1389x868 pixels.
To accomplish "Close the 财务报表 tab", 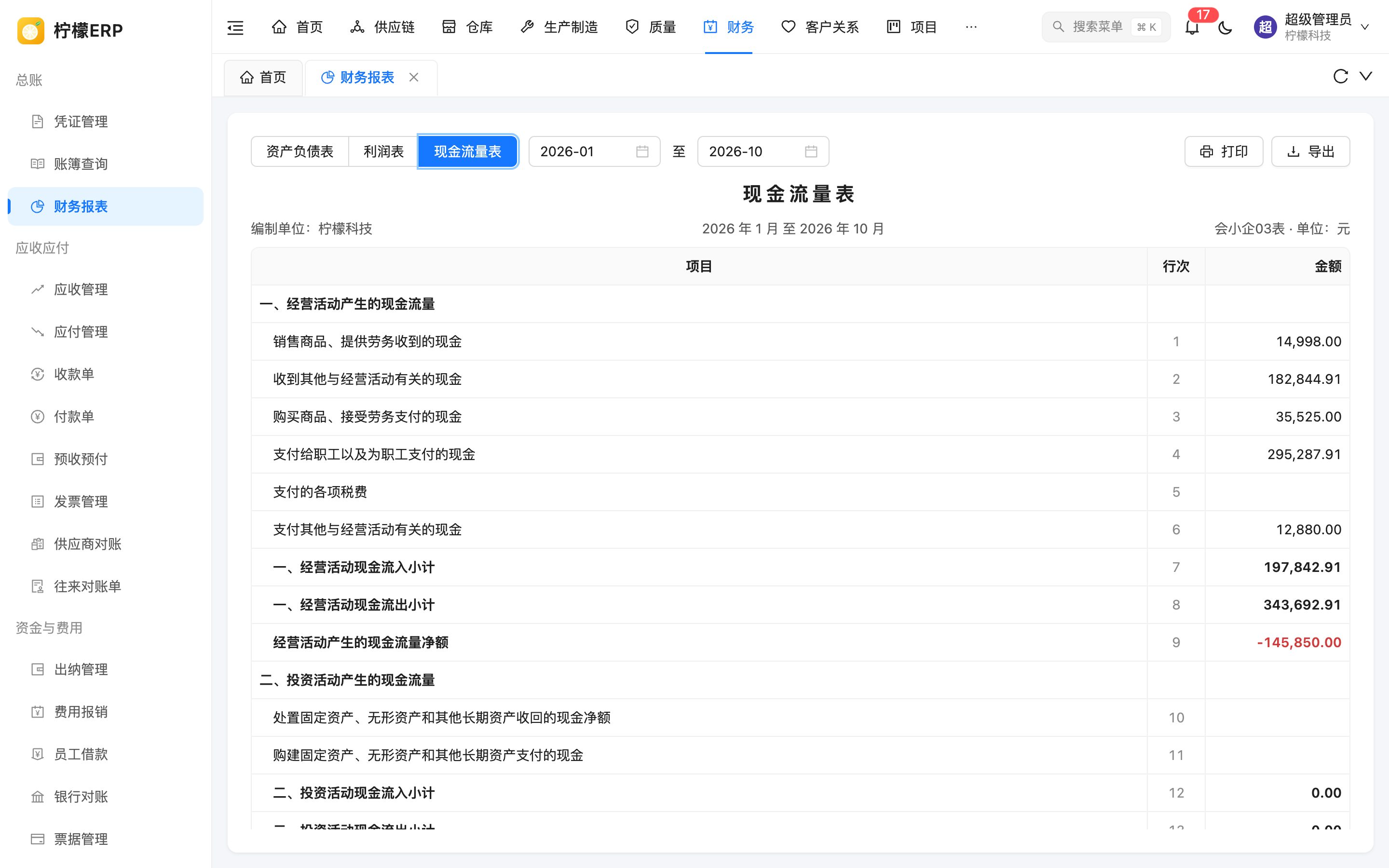I will click(x=414, y=77).
